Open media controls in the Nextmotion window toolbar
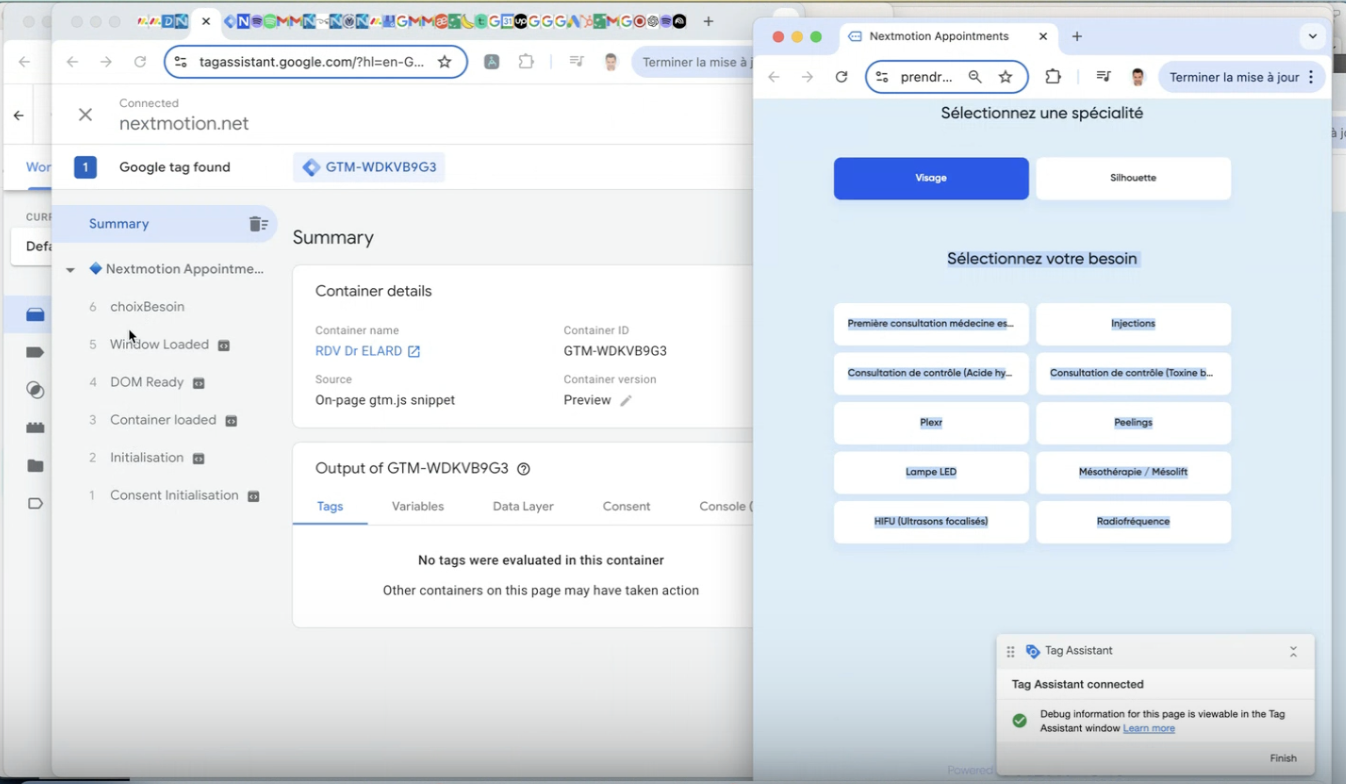 coord(1103,77)
